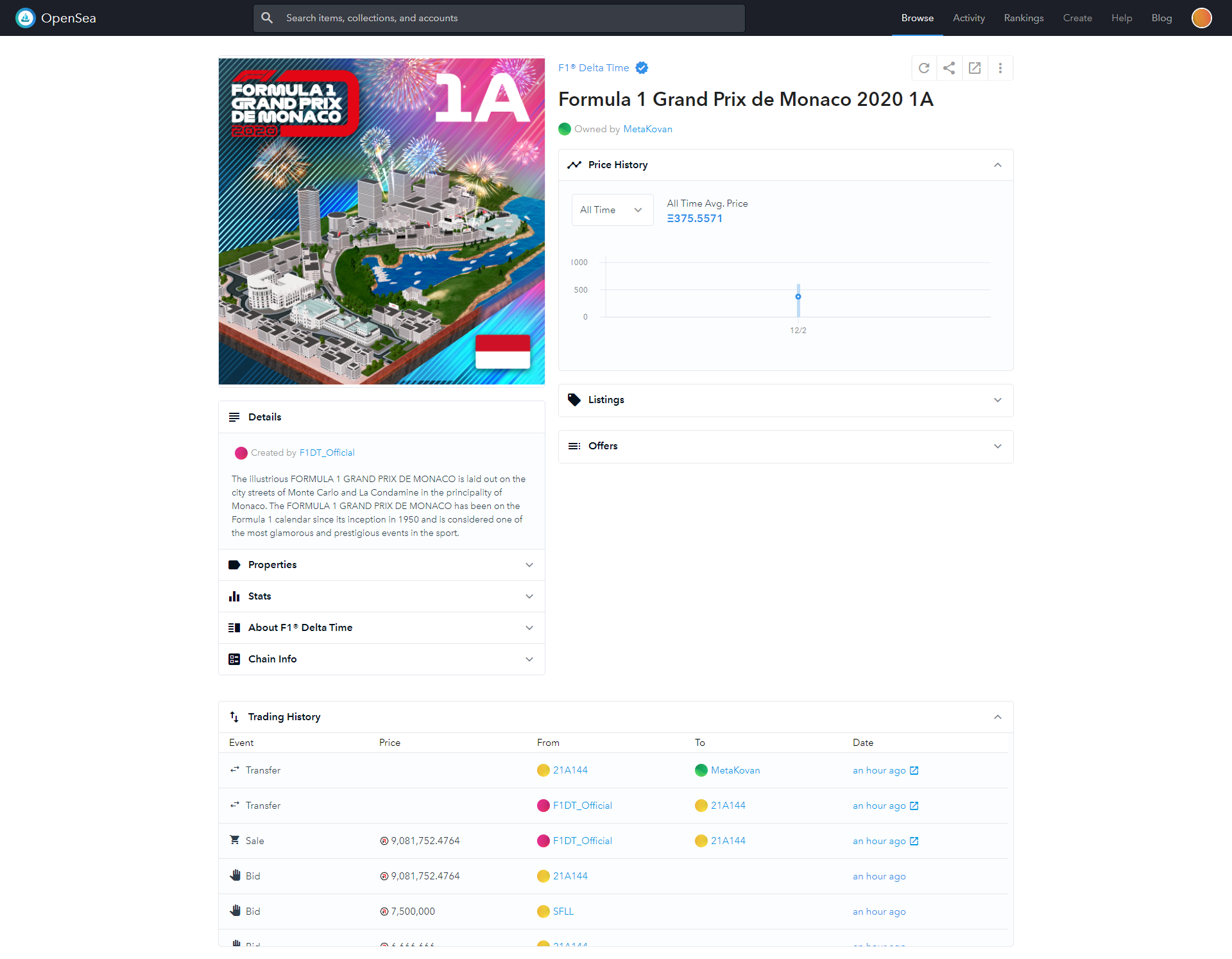Expand About F1 Delta Time section

529,628
